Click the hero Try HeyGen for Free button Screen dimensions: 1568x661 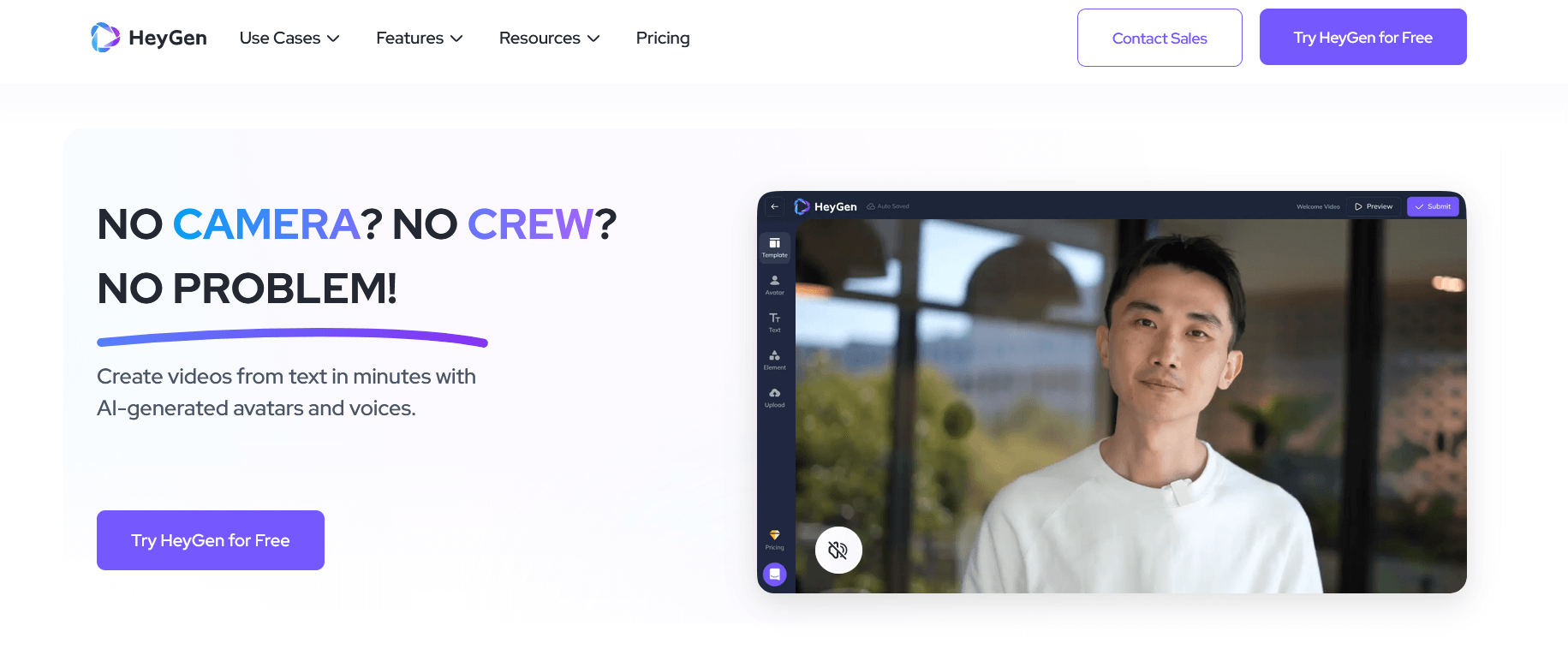coord(211,540)
